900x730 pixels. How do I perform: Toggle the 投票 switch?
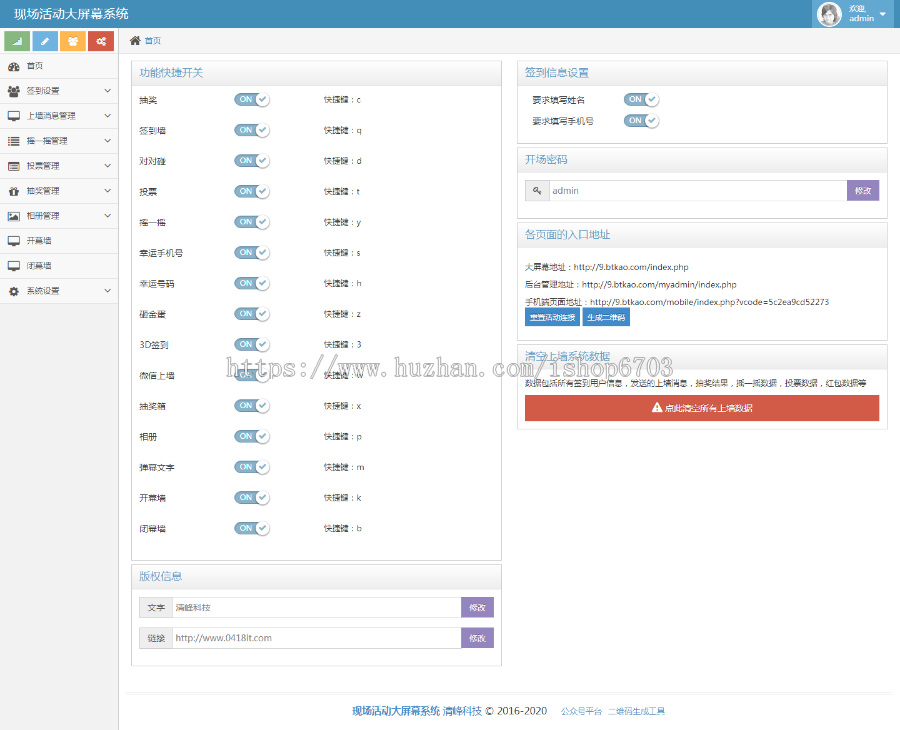click(x=252, y=191)
